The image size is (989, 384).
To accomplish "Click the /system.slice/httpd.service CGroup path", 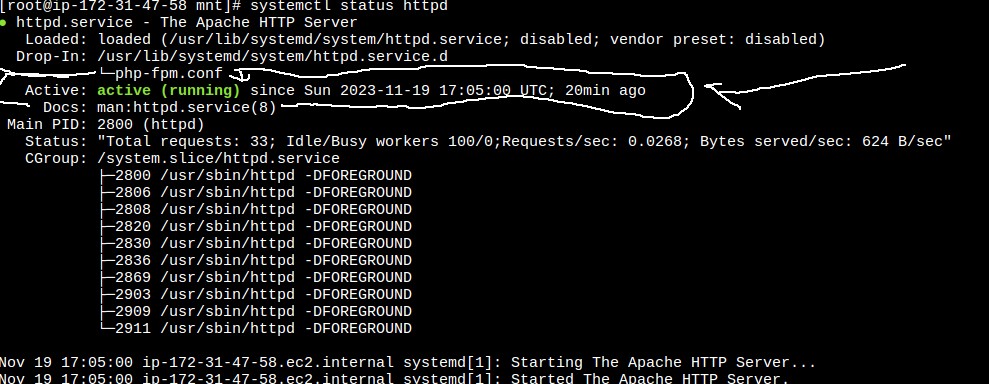I will pyautogui.click(x=218, y=158).
